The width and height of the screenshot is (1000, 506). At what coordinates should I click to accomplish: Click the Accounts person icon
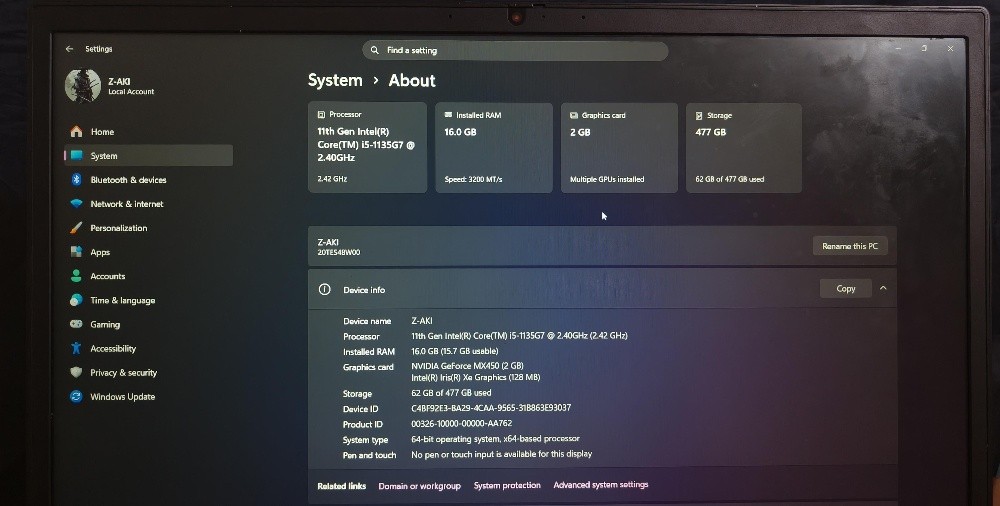click(x=77, y=276)
